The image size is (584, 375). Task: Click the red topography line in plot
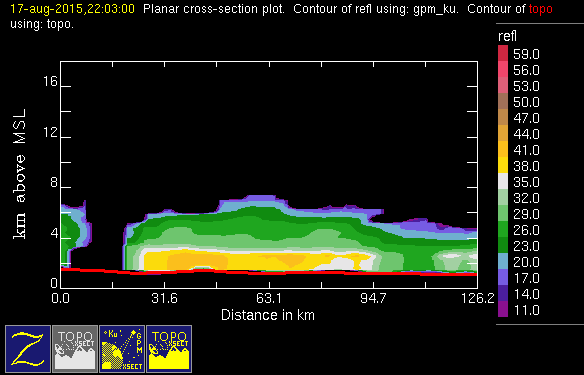pos(269,272)
